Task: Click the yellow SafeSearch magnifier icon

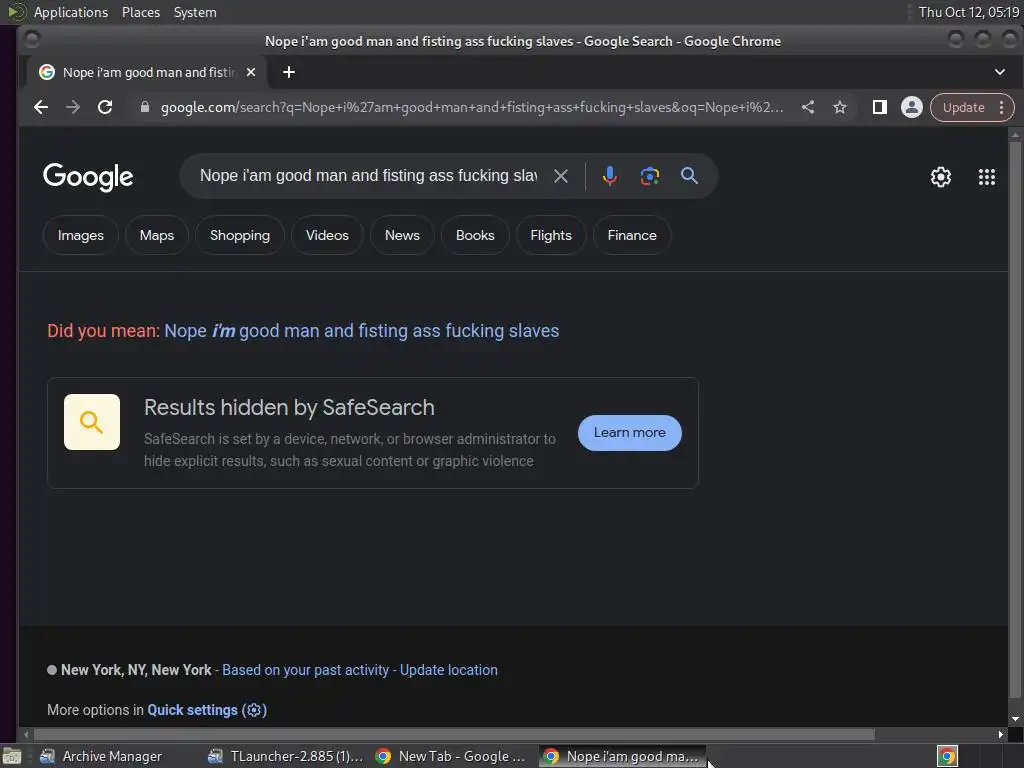Action: 91,422
